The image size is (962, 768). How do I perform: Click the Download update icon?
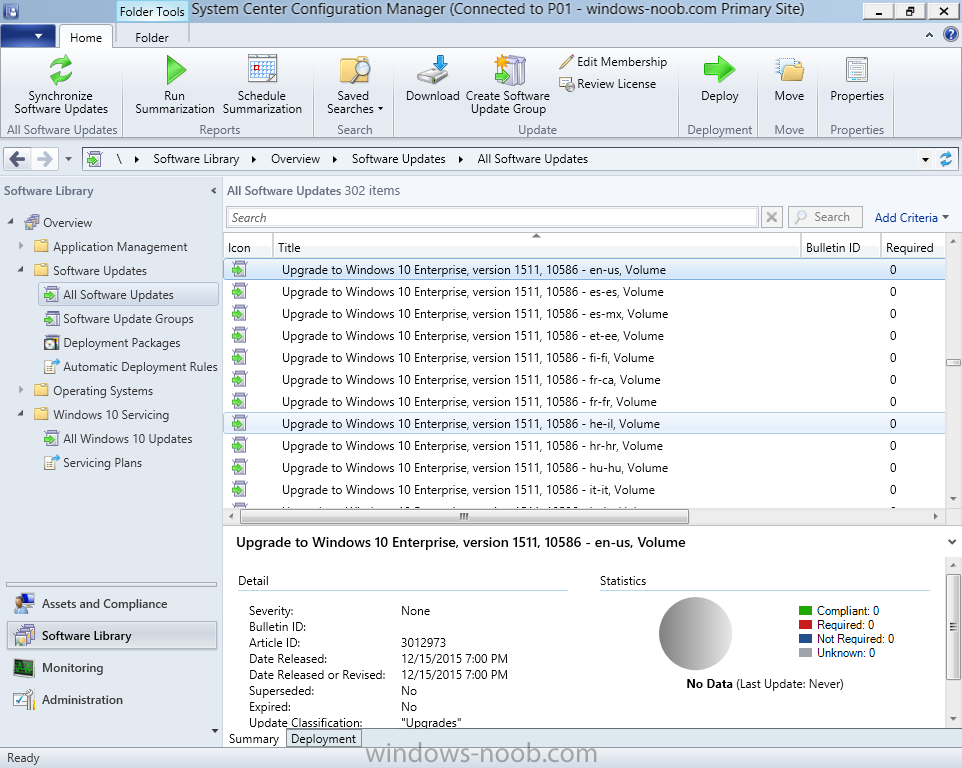click(x=433, y=69)
